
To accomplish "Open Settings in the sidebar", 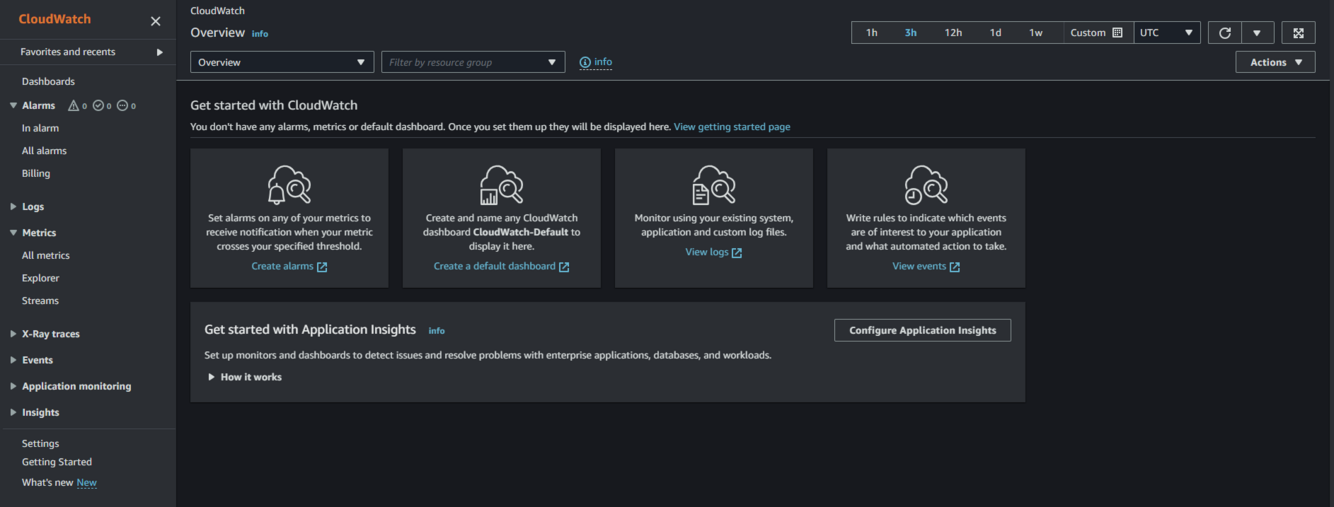I will pos(40,444).
